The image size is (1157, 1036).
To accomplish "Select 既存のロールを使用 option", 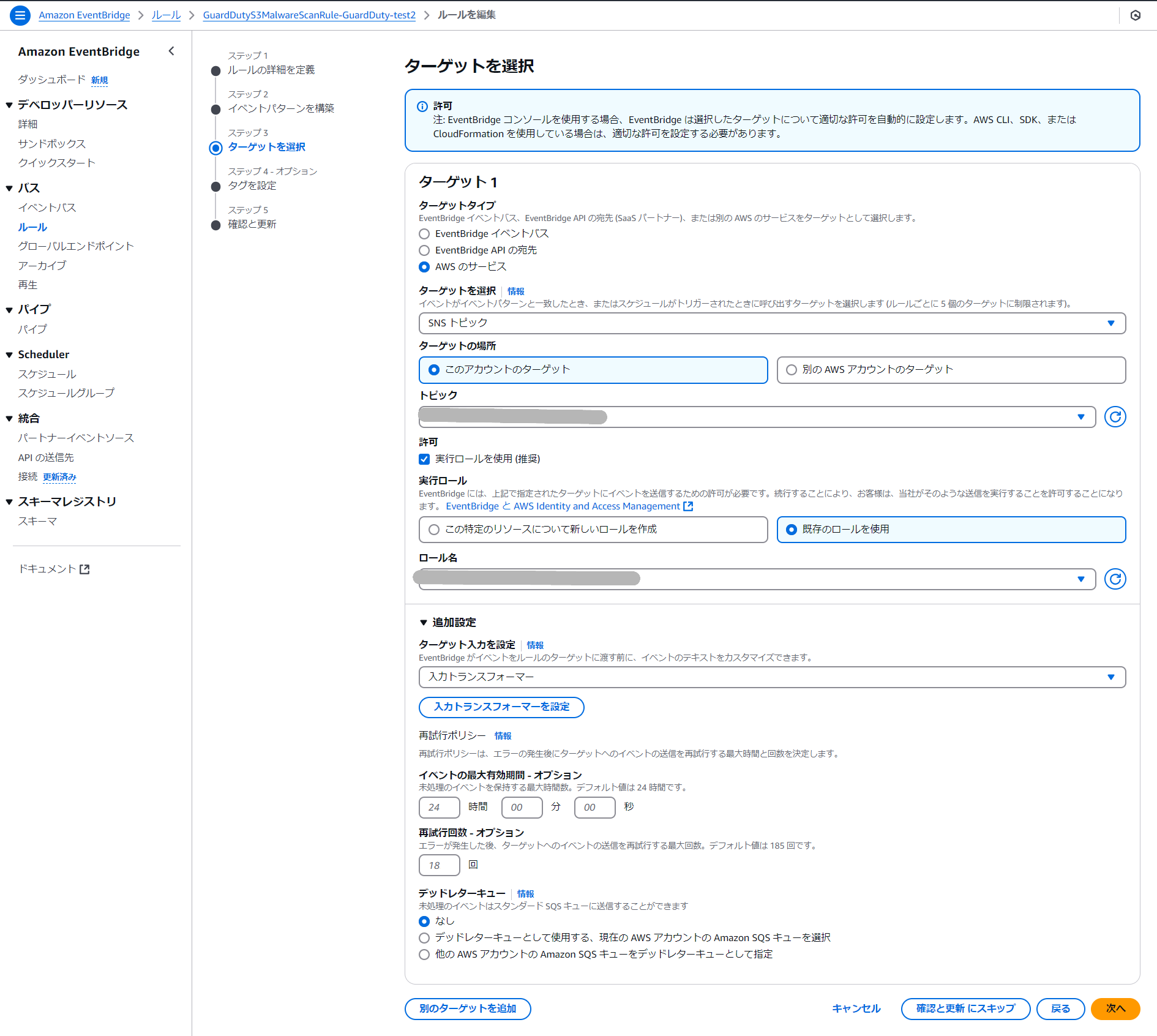I will point(951,530).
